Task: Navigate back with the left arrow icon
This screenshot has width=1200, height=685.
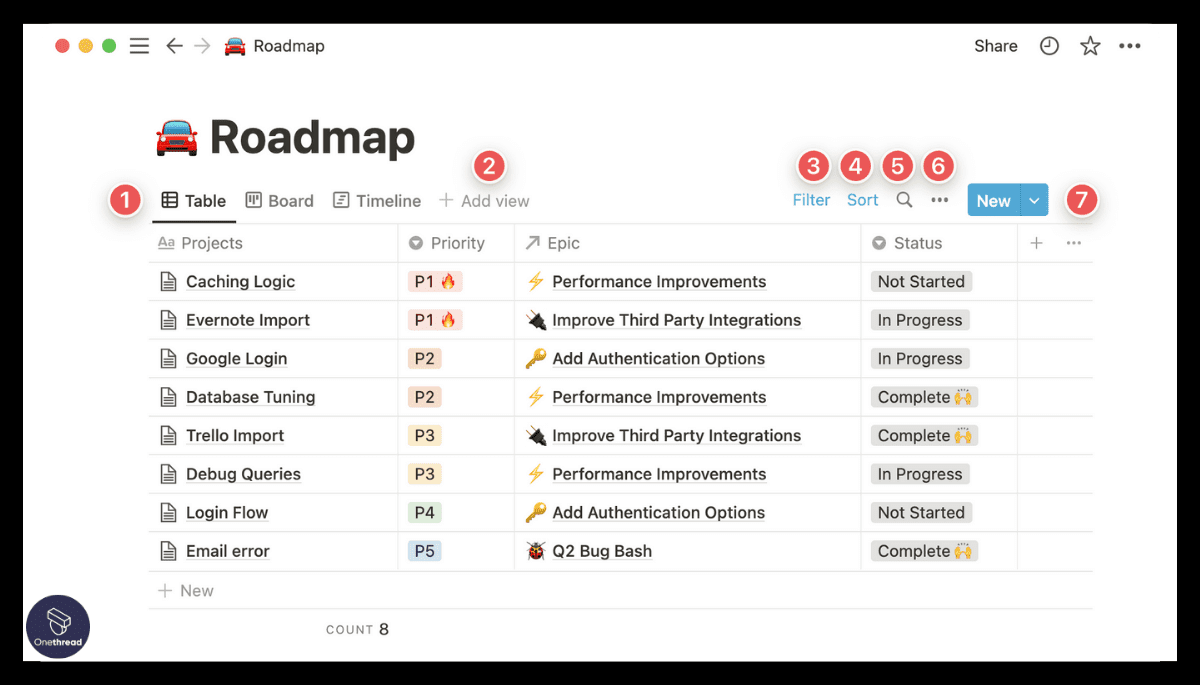Action: click(x=174, y=45)
